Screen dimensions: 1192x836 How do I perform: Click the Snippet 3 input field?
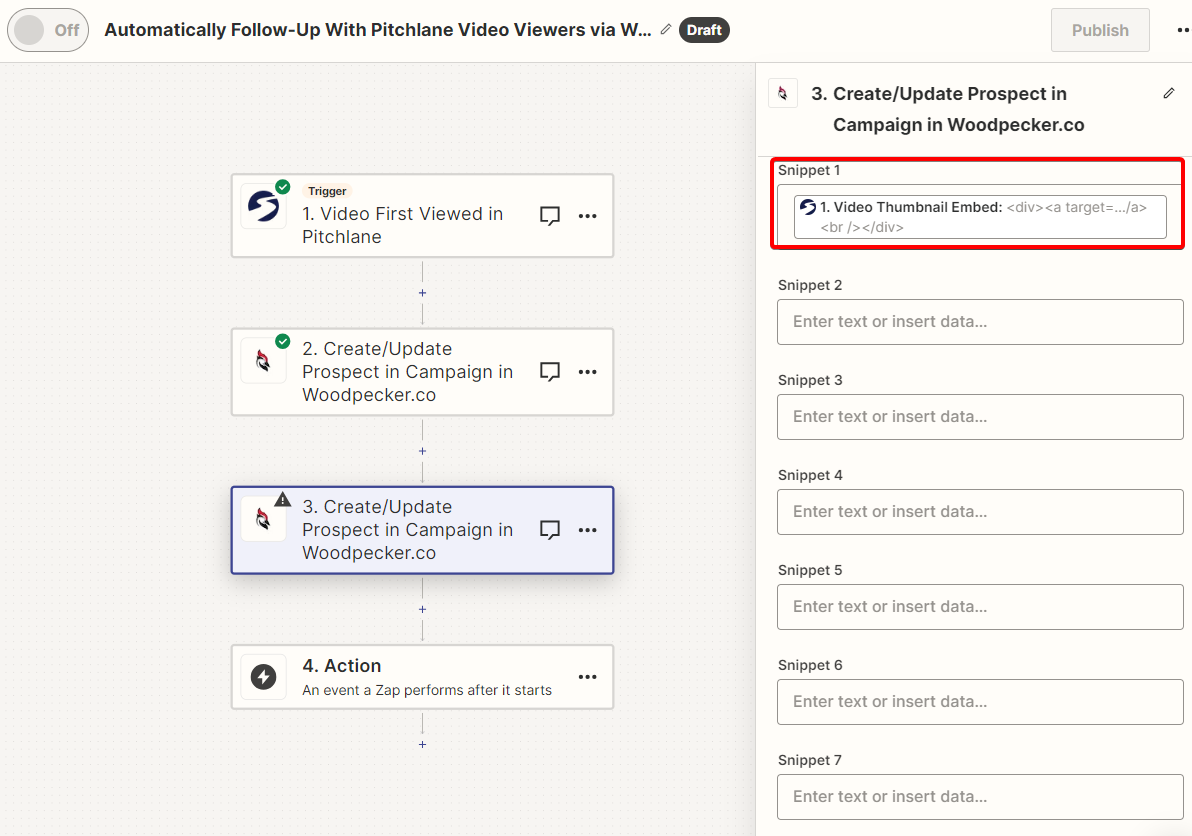tap(980, 416)
